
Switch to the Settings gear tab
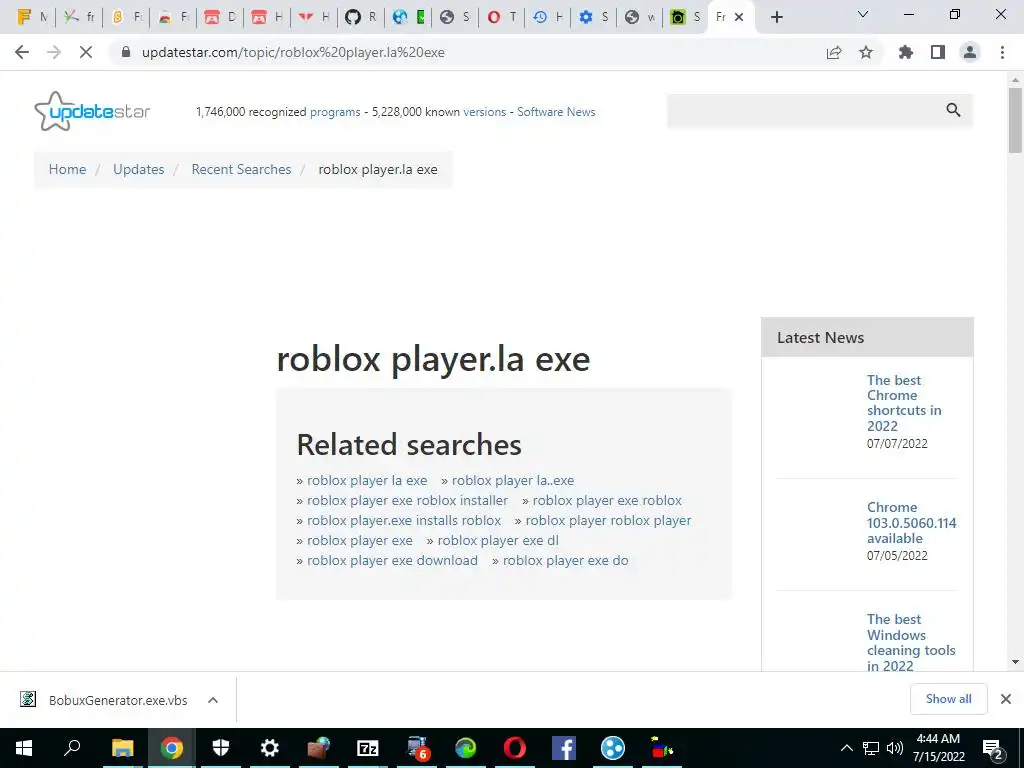coord(594,17)
